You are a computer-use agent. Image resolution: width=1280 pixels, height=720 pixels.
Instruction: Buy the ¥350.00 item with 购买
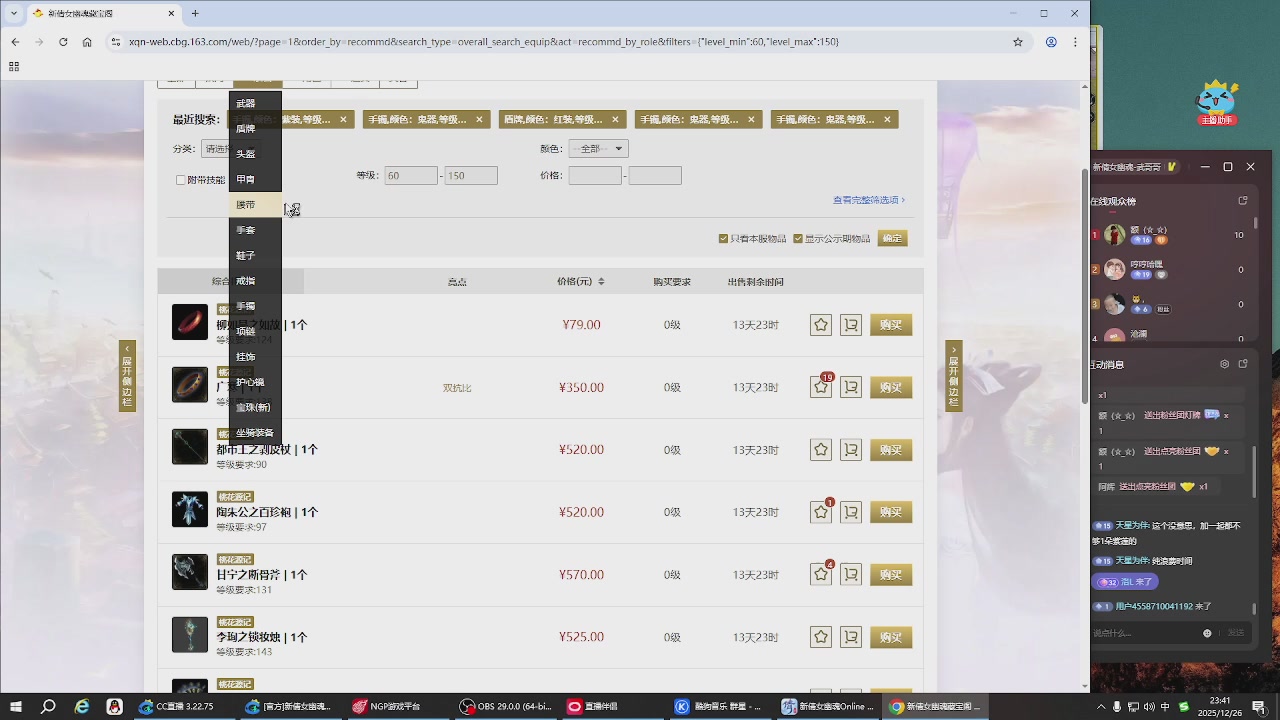pos(891,387)
